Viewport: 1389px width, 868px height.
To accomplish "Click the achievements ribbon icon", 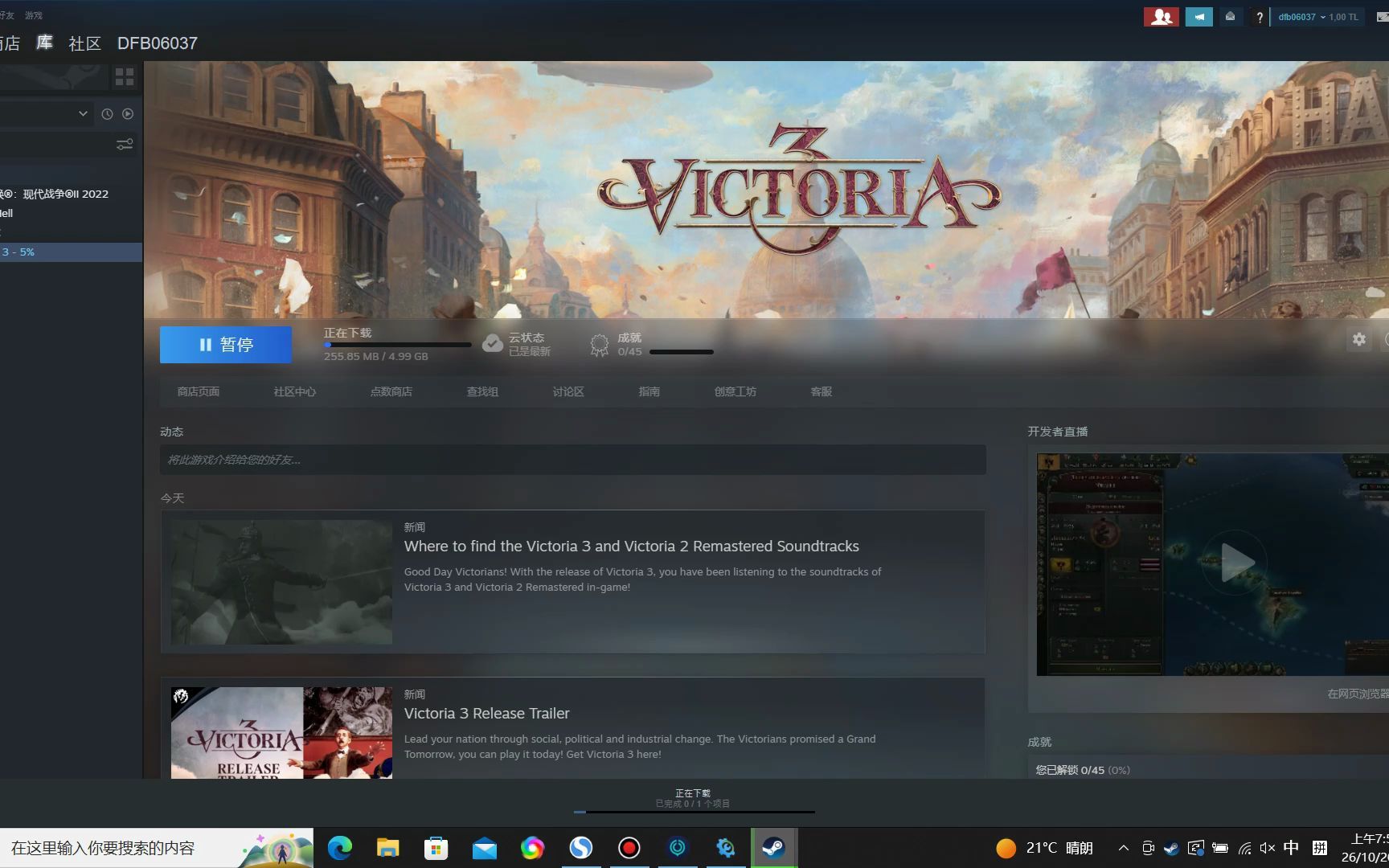I will pyautogui.click(x=599, y=346).
